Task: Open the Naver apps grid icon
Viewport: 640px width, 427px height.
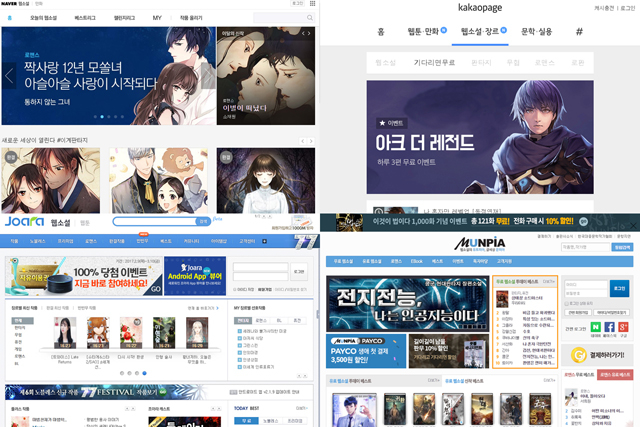Action: (x=312, y=3)
